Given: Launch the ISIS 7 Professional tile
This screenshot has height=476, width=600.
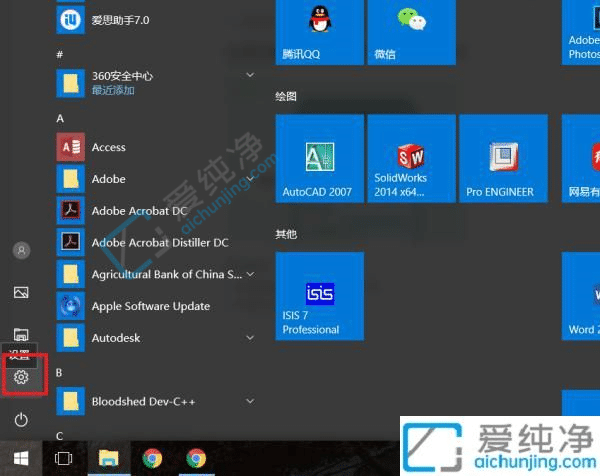Looking at the screenshot, I should click(x=320, y=296).
